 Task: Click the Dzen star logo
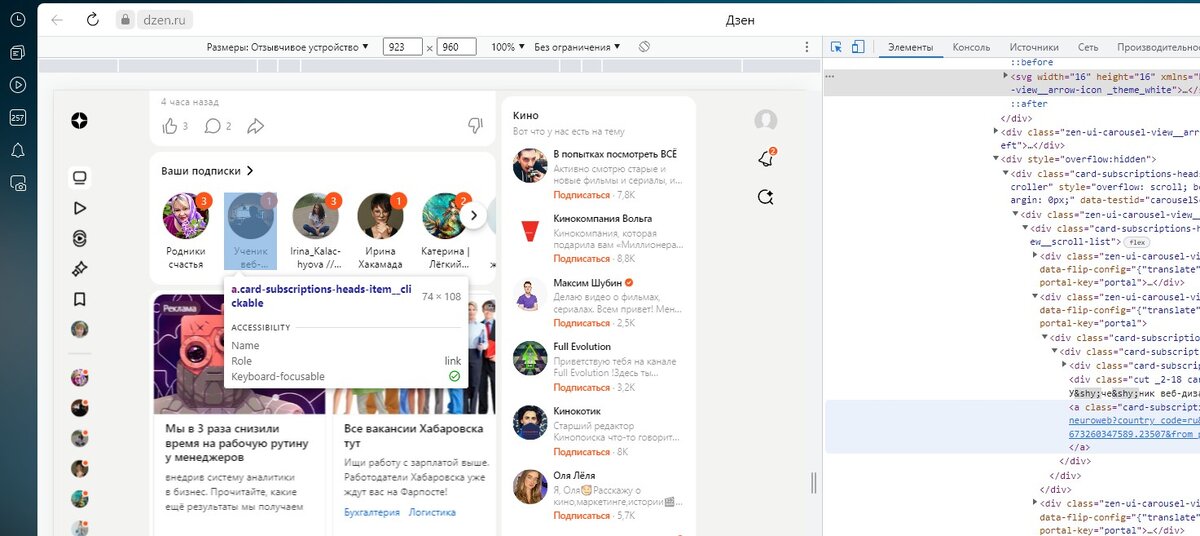click(79, 121)
